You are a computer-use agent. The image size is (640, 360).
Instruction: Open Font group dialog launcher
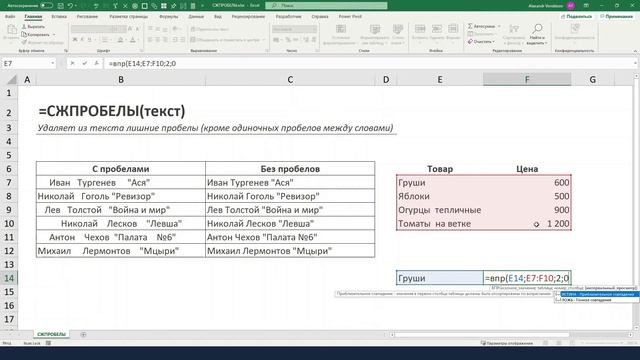click(x=142, y=51)
